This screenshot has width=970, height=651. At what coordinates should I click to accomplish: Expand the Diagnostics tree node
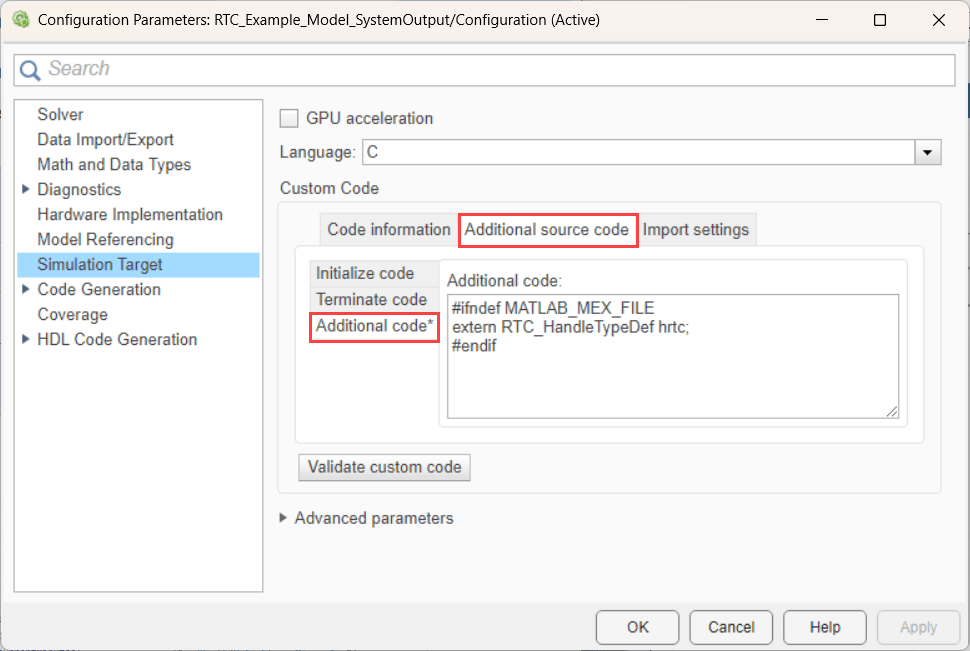[x=26, y=189]
